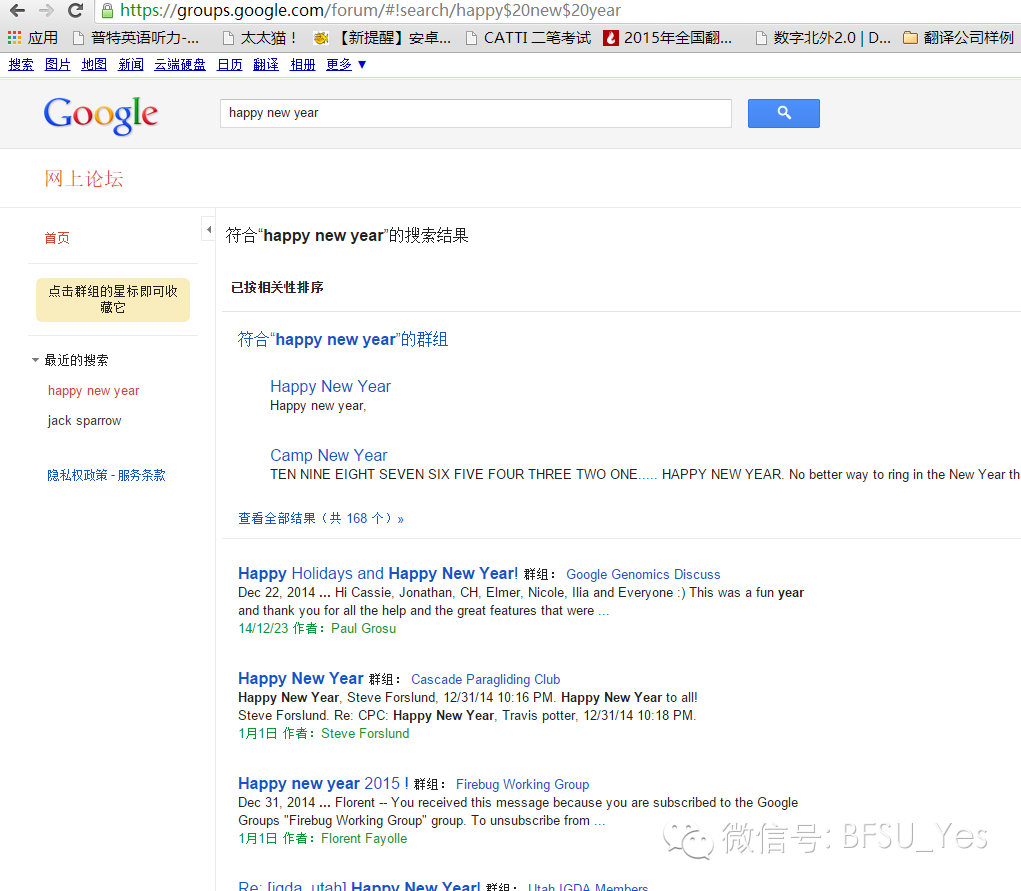Open the 【新提醒】安卓 bookmark
1021x891 pixels.
382,38
